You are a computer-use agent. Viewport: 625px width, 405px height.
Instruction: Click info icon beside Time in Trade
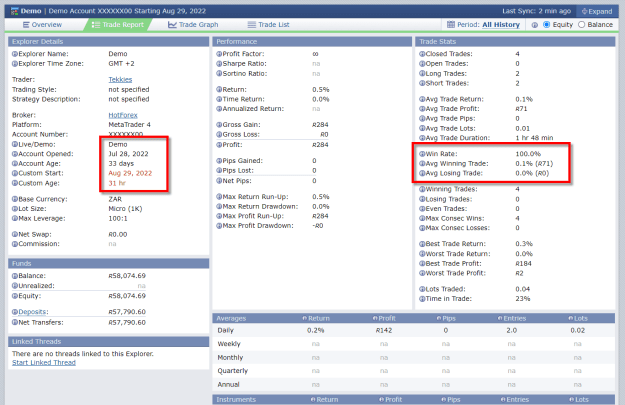[x=422, y=299]
